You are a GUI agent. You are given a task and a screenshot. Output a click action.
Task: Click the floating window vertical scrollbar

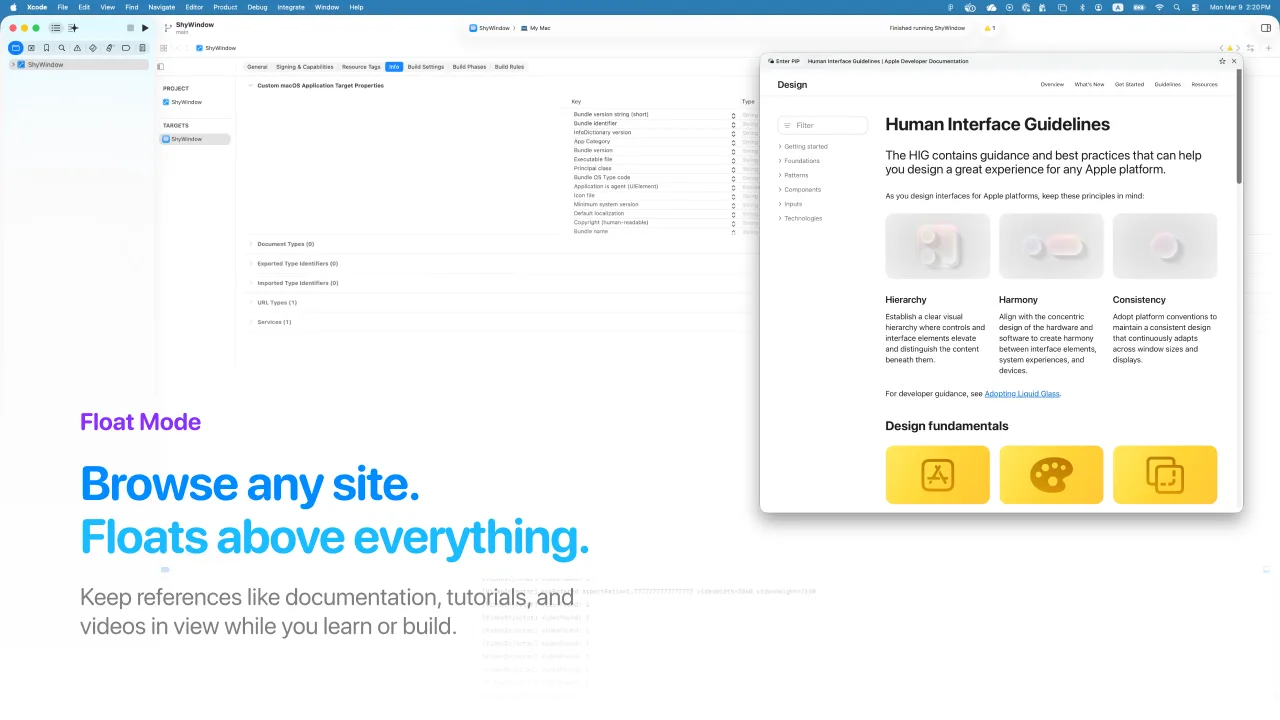pos(1239,127)
